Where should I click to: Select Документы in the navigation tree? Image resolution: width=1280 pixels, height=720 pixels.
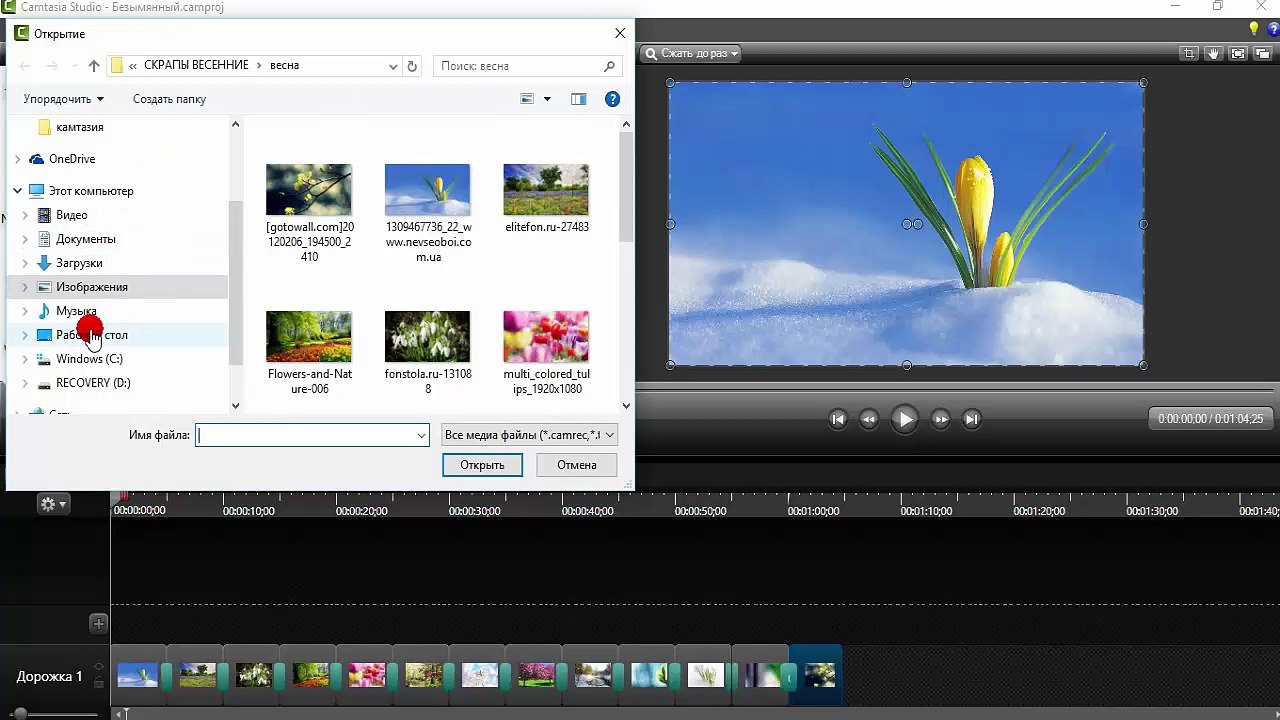(86, 239)
